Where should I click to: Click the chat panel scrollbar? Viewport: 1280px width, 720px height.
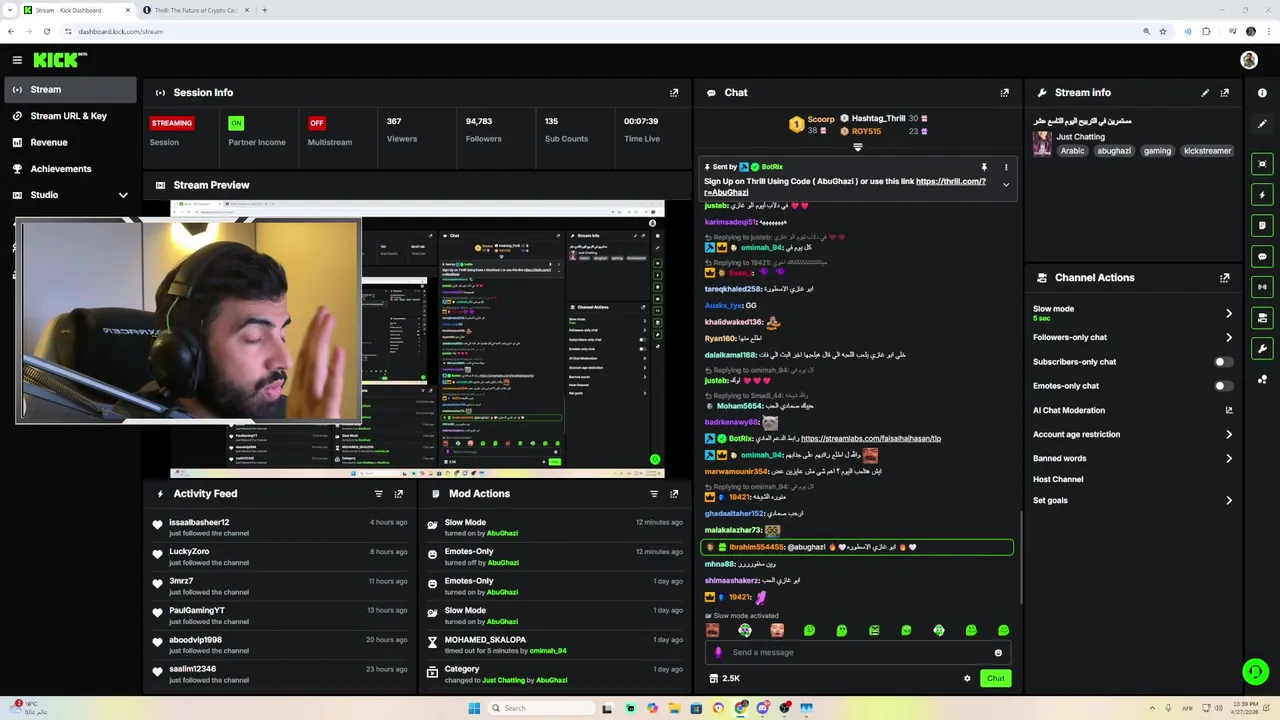pyautogui.click(x=1021, y=557)
